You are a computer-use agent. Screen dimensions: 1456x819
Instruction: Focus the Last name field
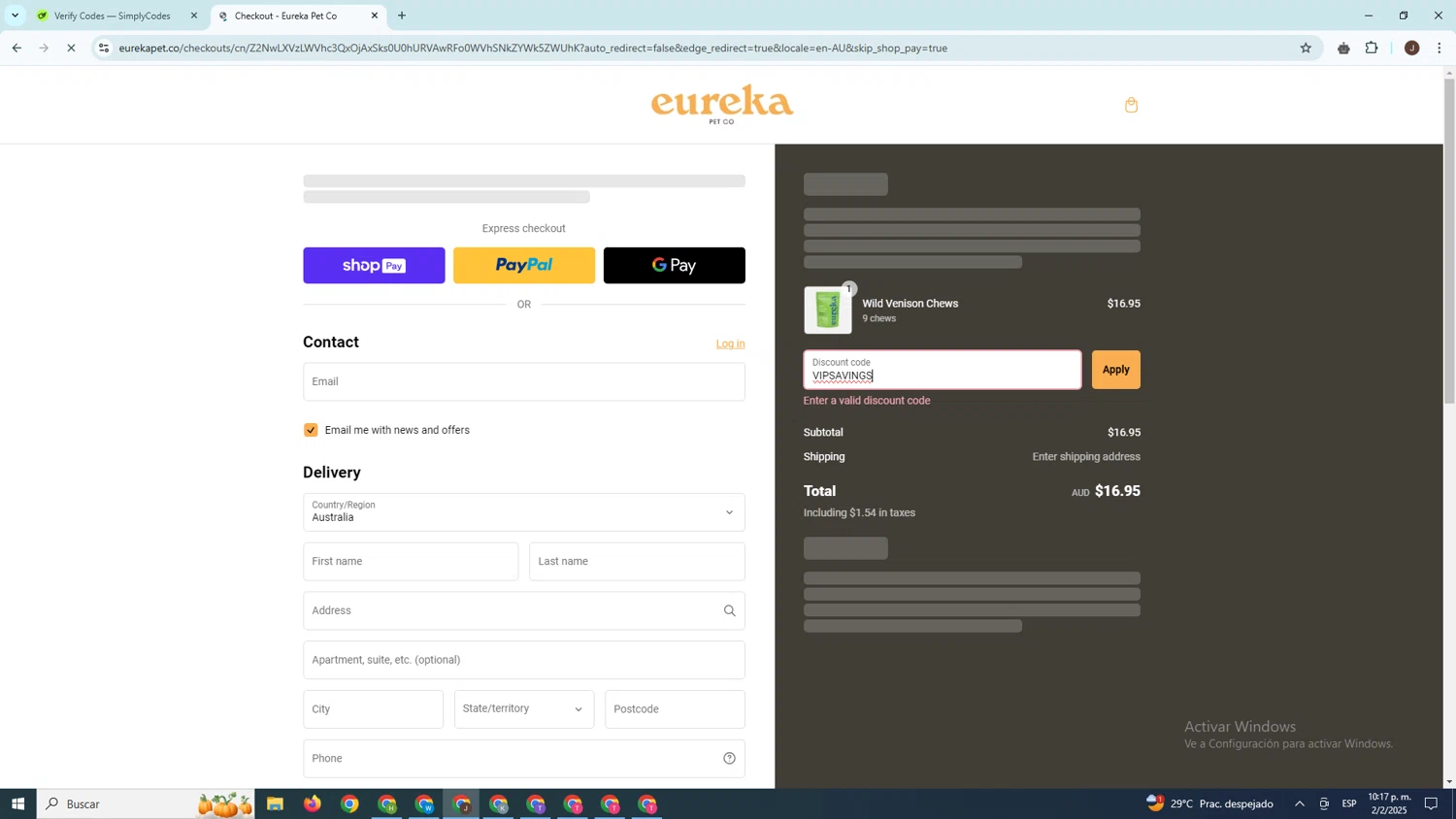[637, 562]
